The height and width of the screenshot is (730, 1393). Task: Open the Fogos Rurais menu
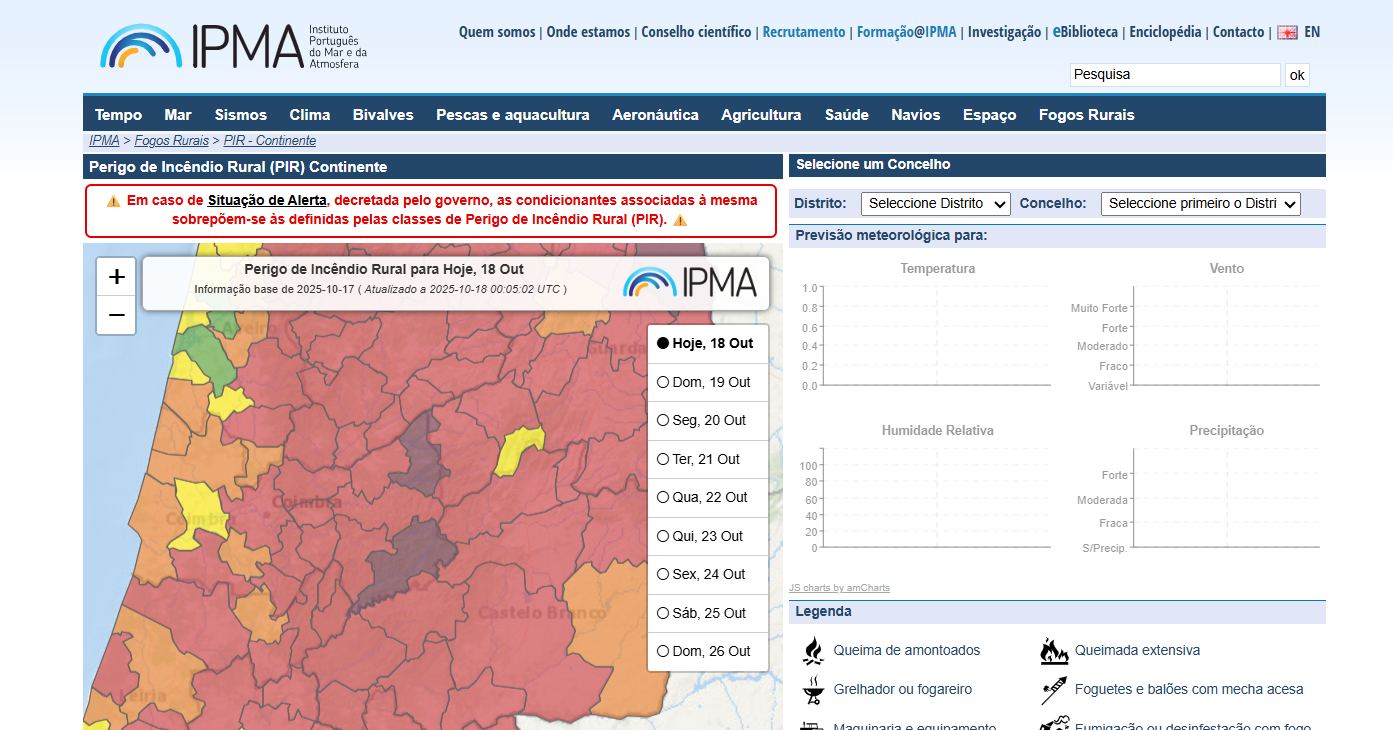pyautogui.click(x=1086, y=115)
